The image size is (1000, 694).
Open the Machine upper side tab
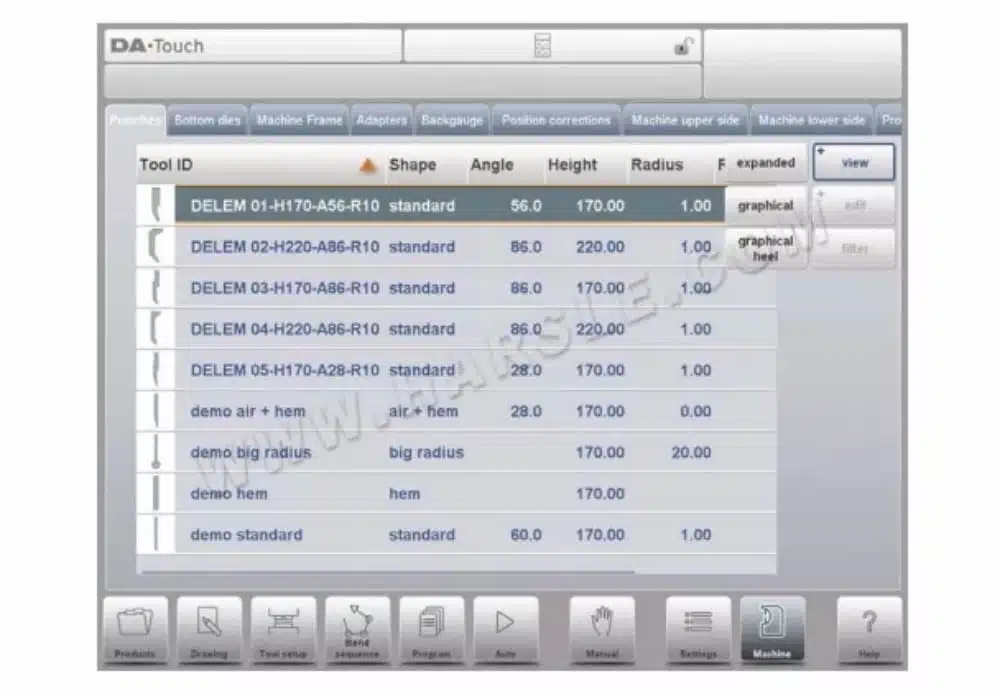pyautogui.click(x=685, y=120)
